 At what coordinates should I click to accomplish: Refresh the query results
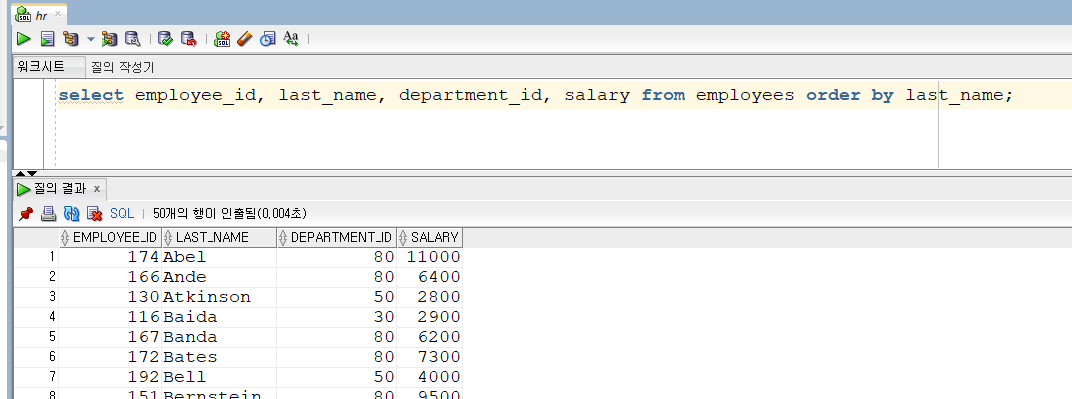click(x=72, y=214)
